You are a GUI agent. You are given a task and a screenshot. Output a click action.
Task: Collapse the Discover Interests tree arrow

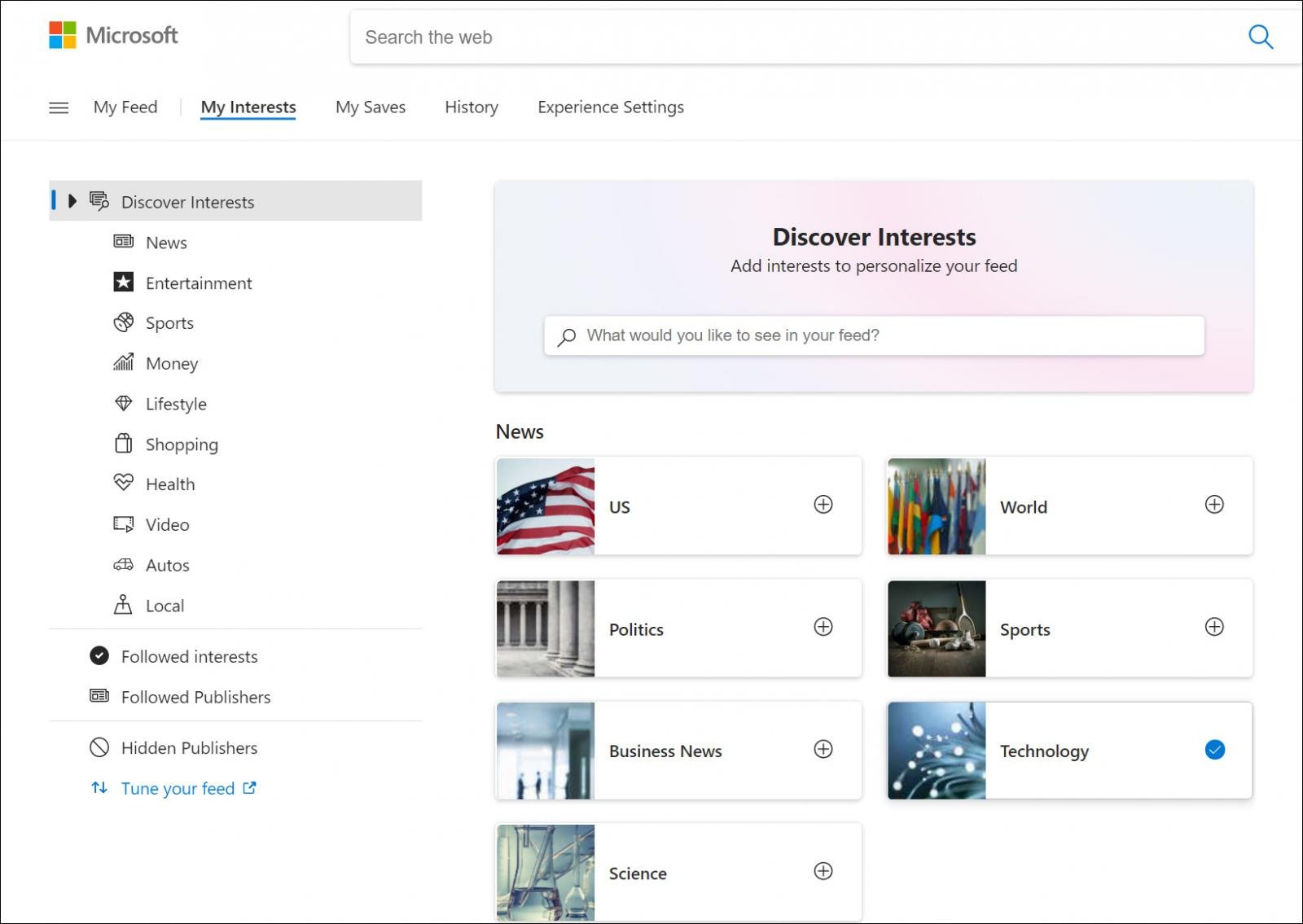click(72, 201)
